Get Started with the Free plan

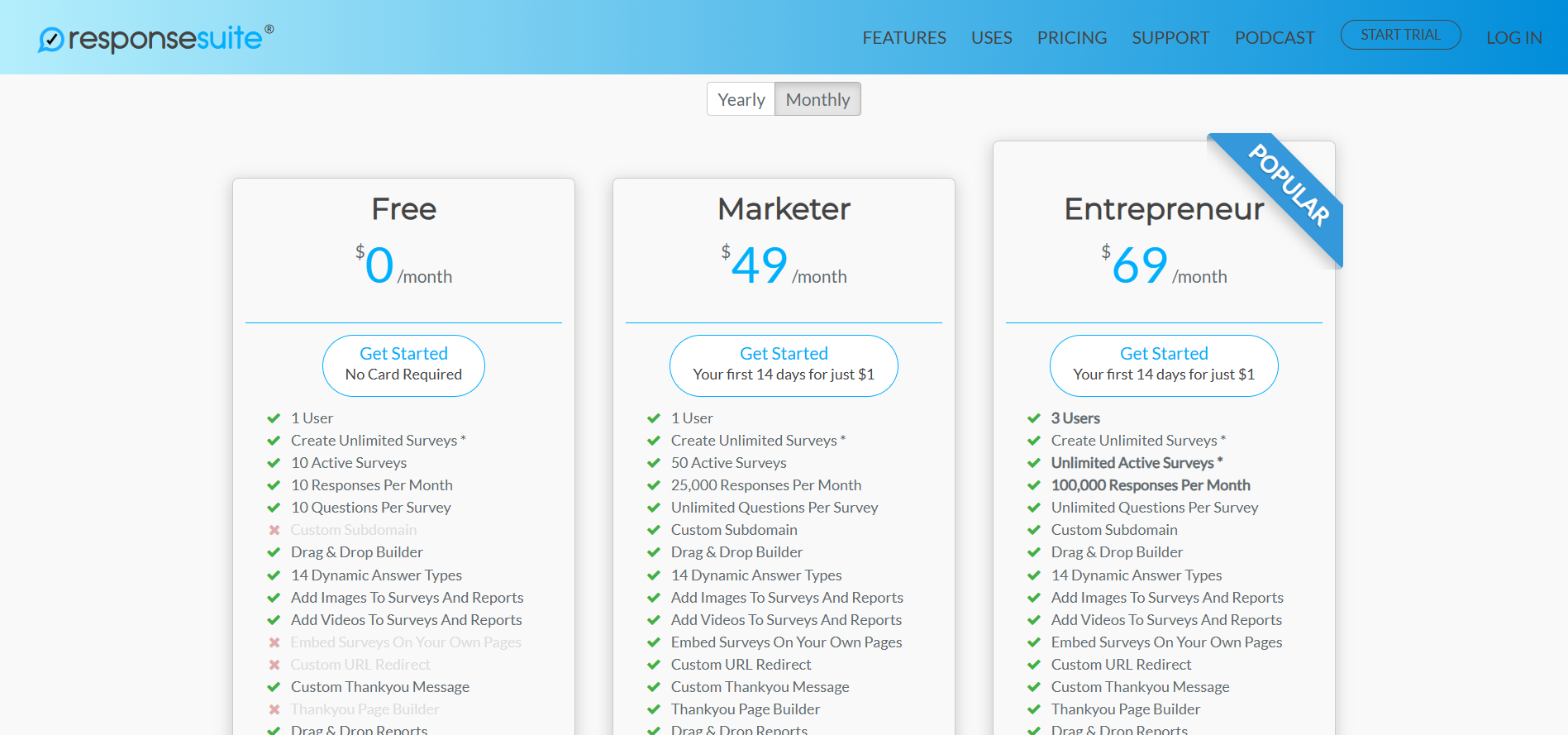click(x=403, y=365)
